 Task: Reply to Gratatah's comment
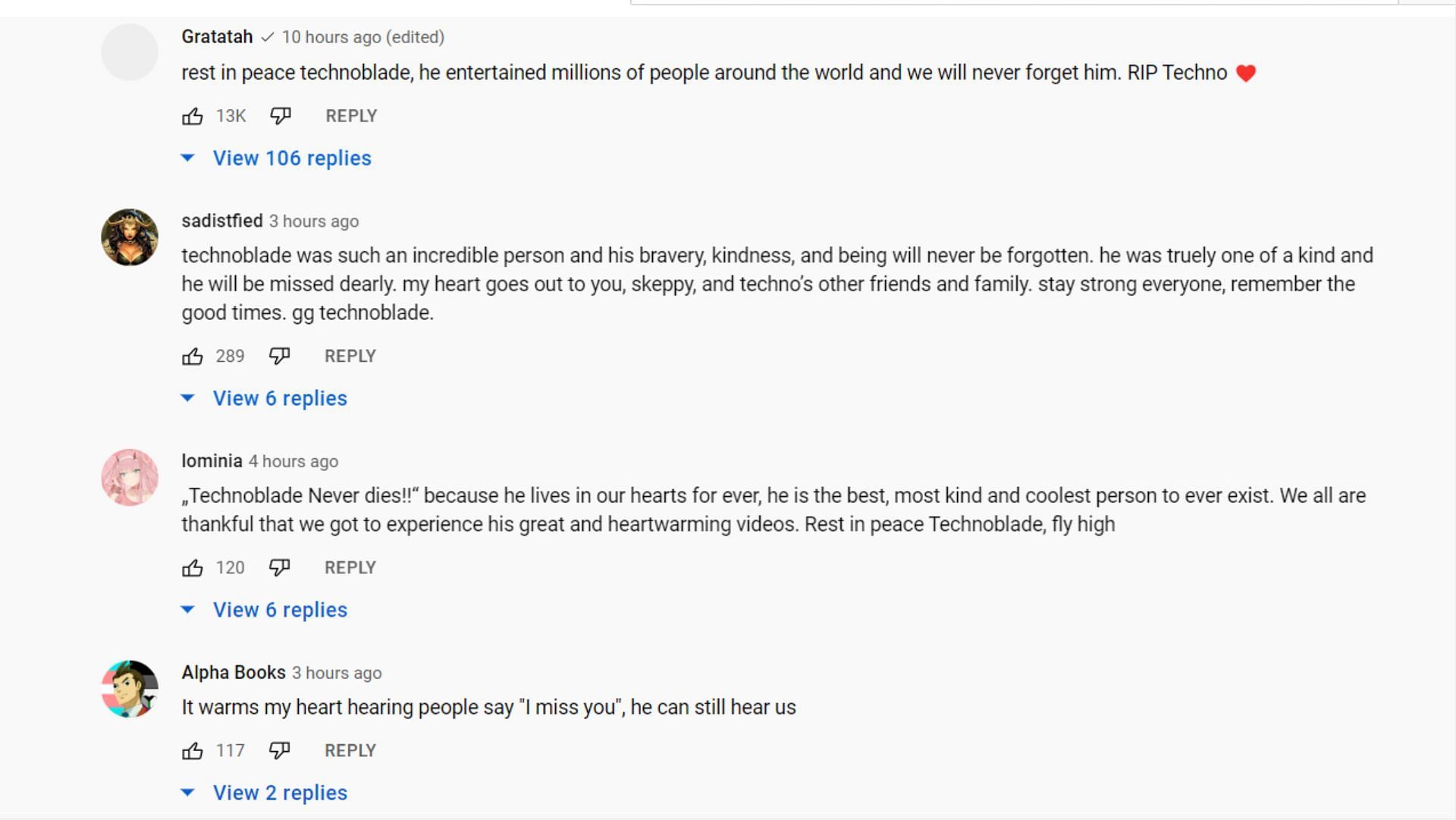[x=351, y=116]
